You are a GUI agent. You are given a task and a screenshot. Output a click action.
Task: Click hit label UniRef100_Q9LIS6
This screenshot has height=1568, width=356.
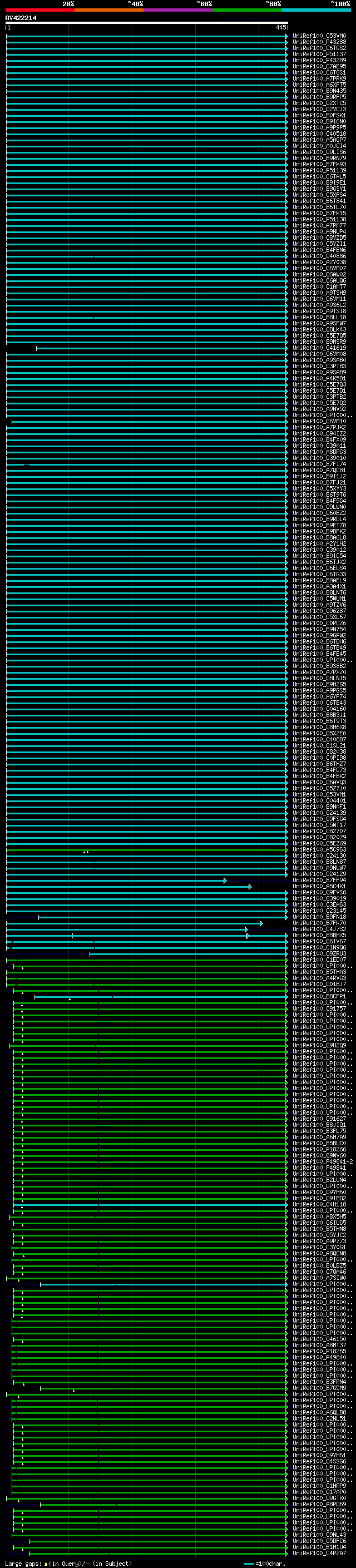319,152
